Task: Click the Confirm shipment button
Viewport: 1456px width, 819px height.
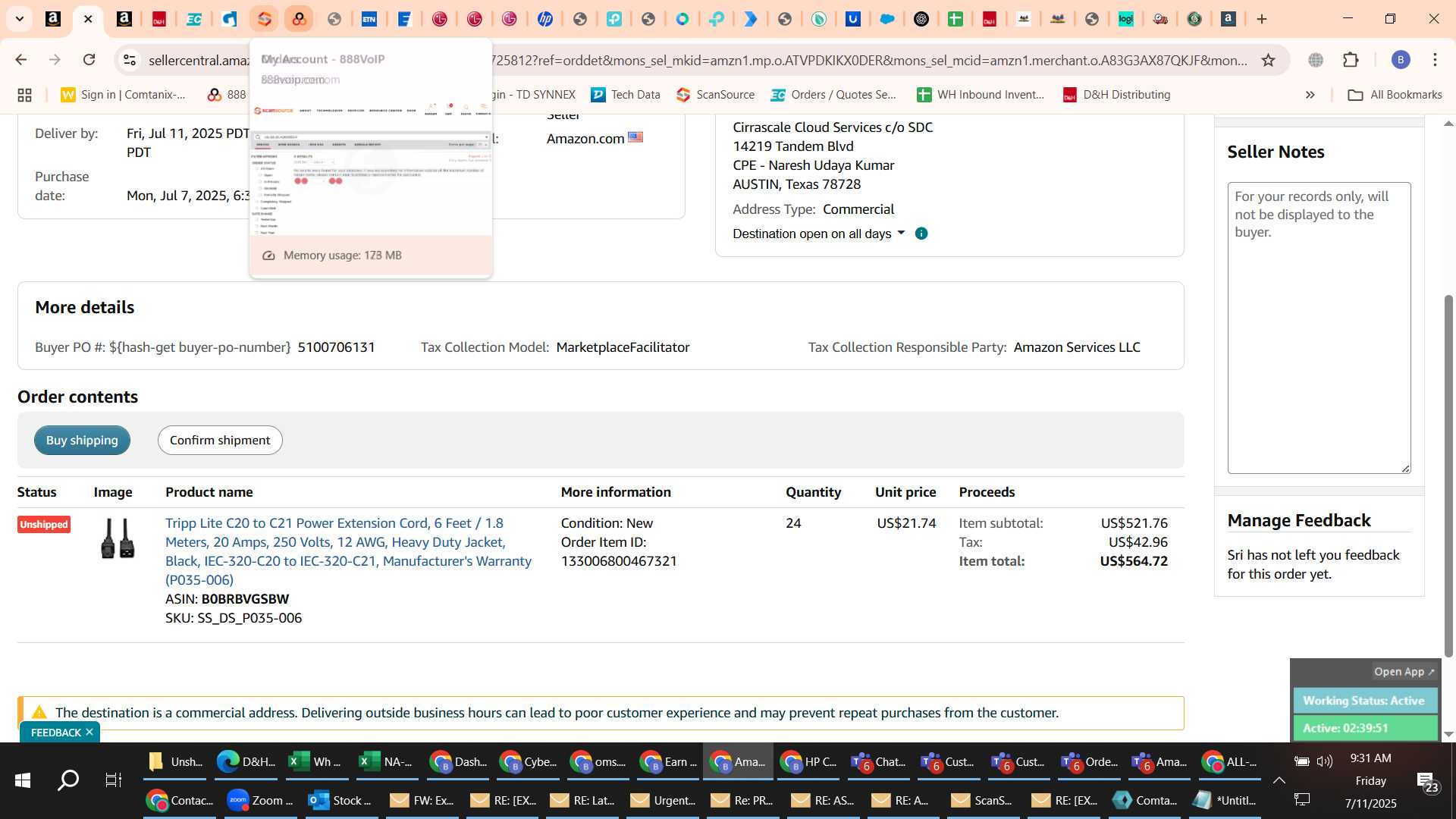Action: click(x=220, y=441)
